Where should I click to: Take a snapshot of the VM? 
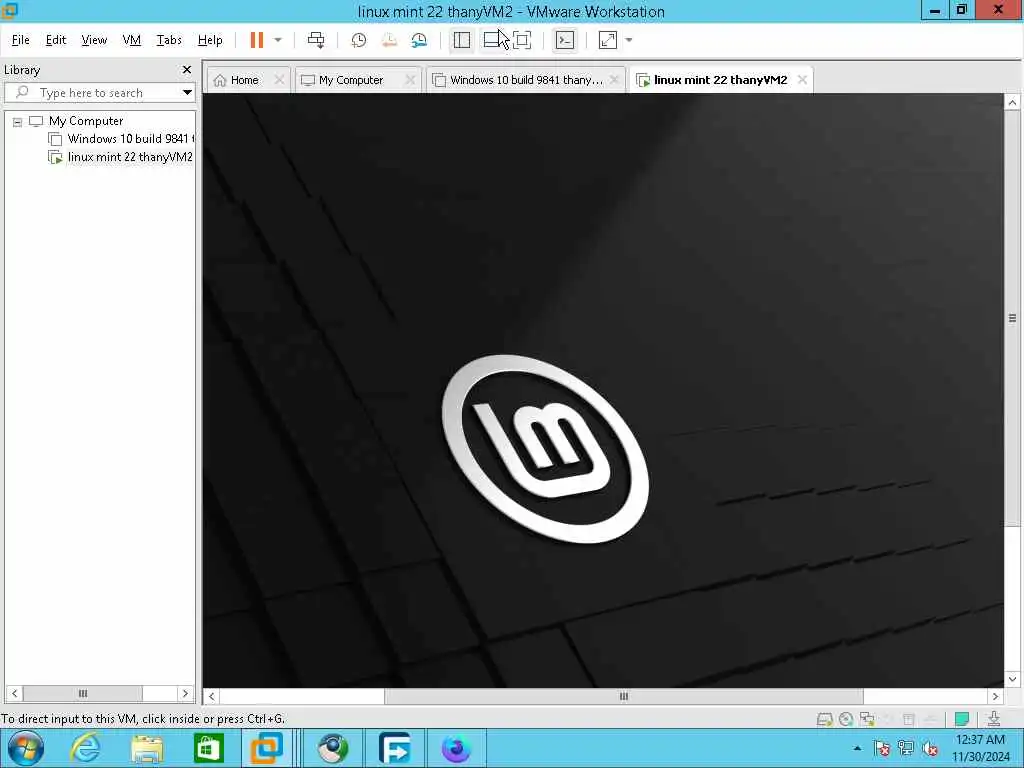pyautogui.click(x=359, y=40)
